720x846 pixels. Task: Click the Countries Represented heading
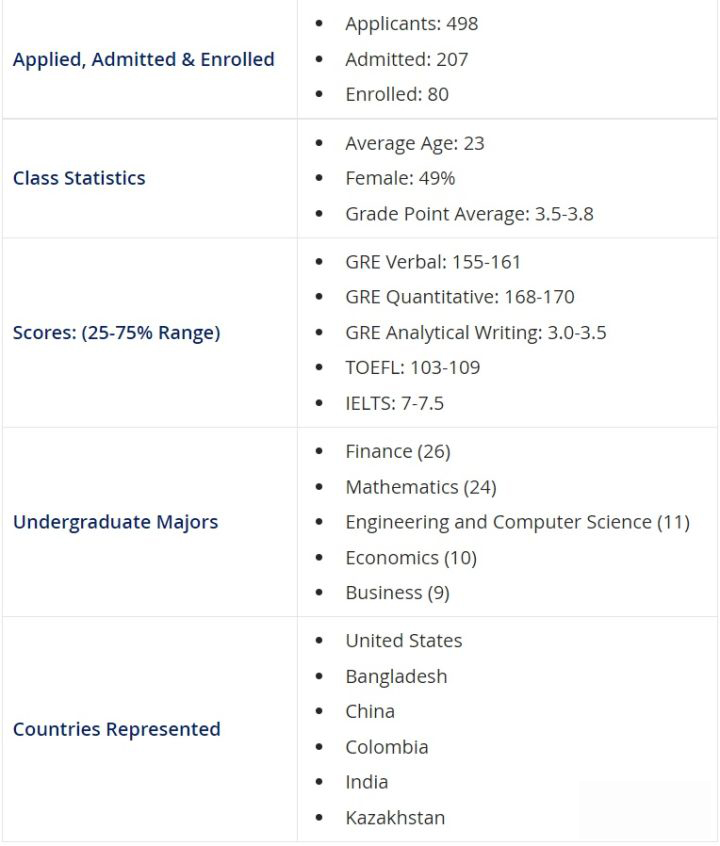116,729
